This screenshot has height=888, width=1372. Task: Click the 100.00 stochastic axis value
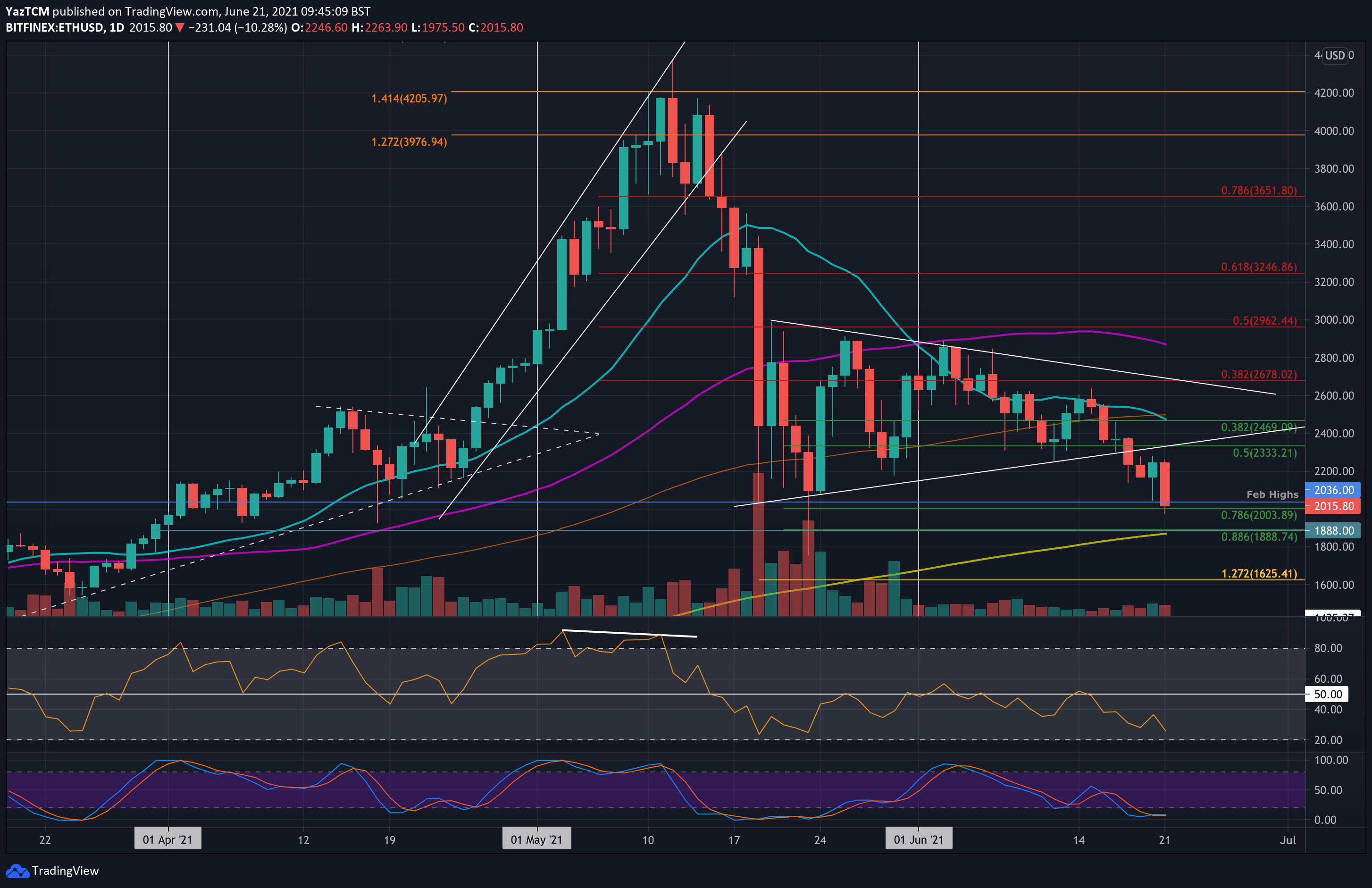click(x=1331, y=760)
